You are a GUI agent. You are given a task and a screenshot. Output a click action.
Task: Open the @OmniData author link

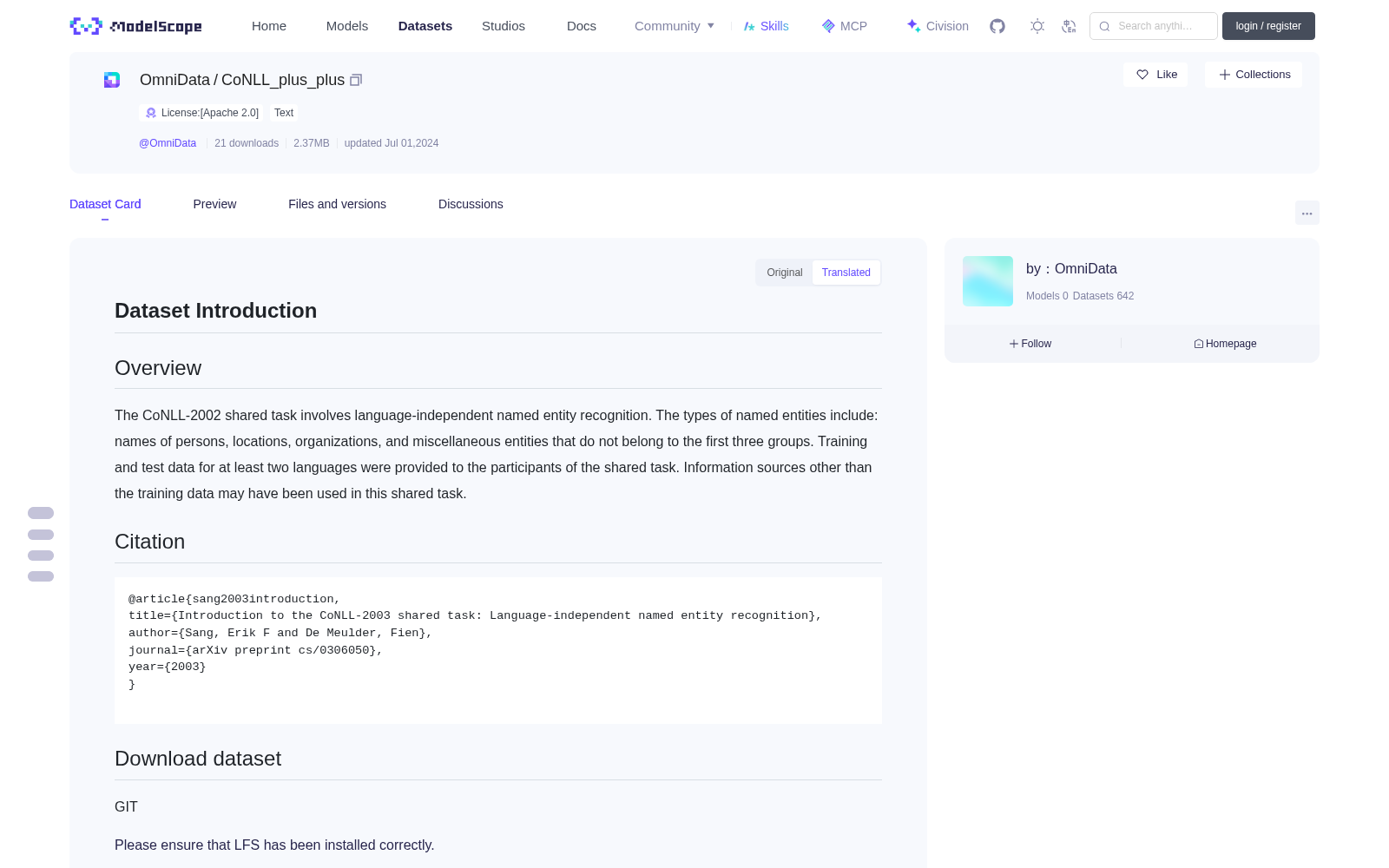point(168,143)
